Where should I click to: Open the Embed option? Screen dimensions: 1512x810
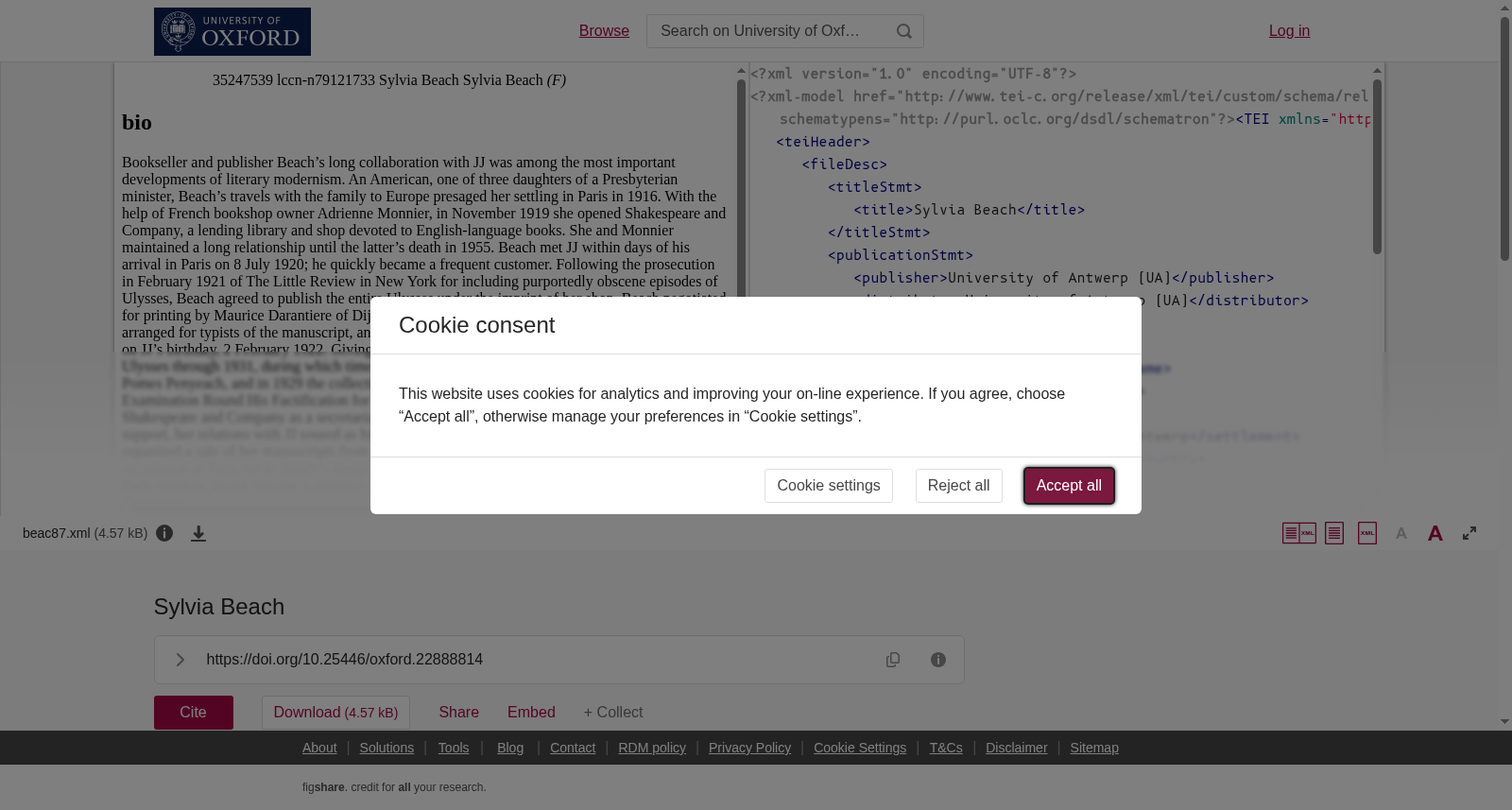click(531, 713)
